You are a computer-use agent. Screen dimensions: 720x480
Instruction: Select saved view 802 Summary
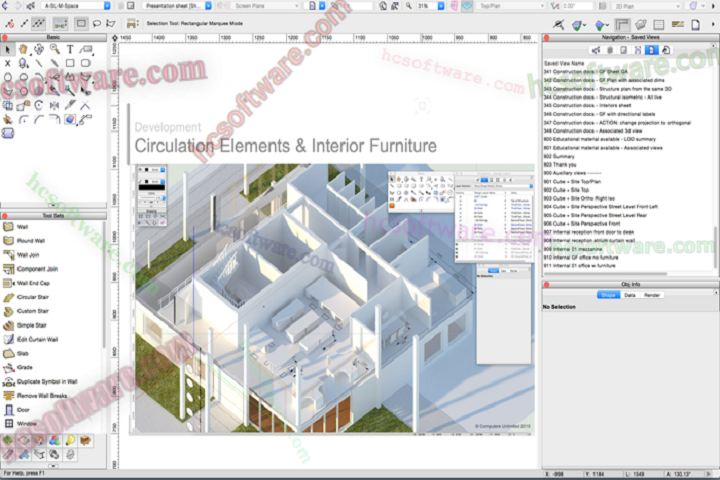tap(559, 156)
